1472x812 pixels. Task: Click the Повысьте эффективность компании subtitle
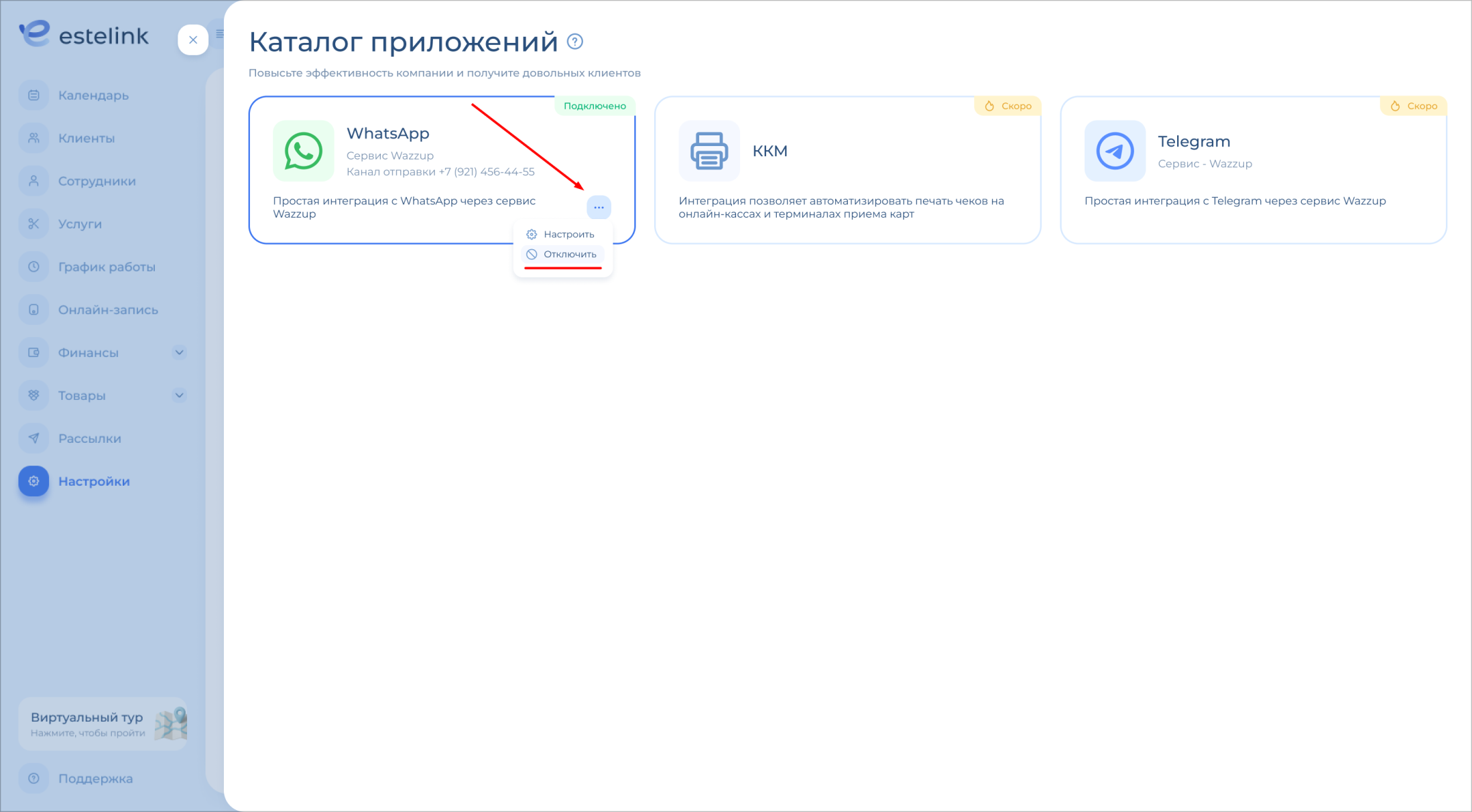pos(444,73)
